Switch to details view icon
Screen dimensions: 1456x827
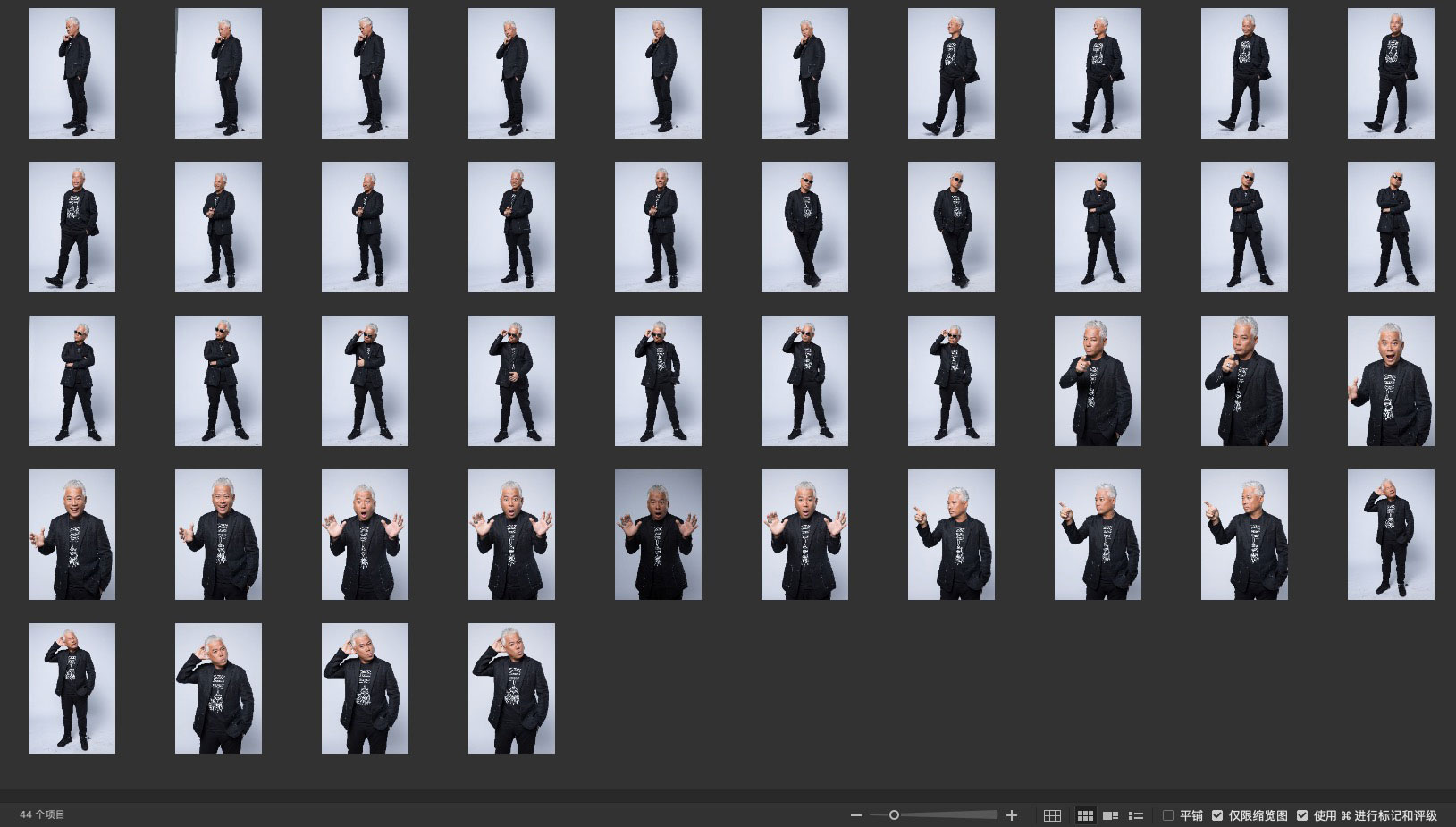pyautogui.click(x=1111, y=815)
